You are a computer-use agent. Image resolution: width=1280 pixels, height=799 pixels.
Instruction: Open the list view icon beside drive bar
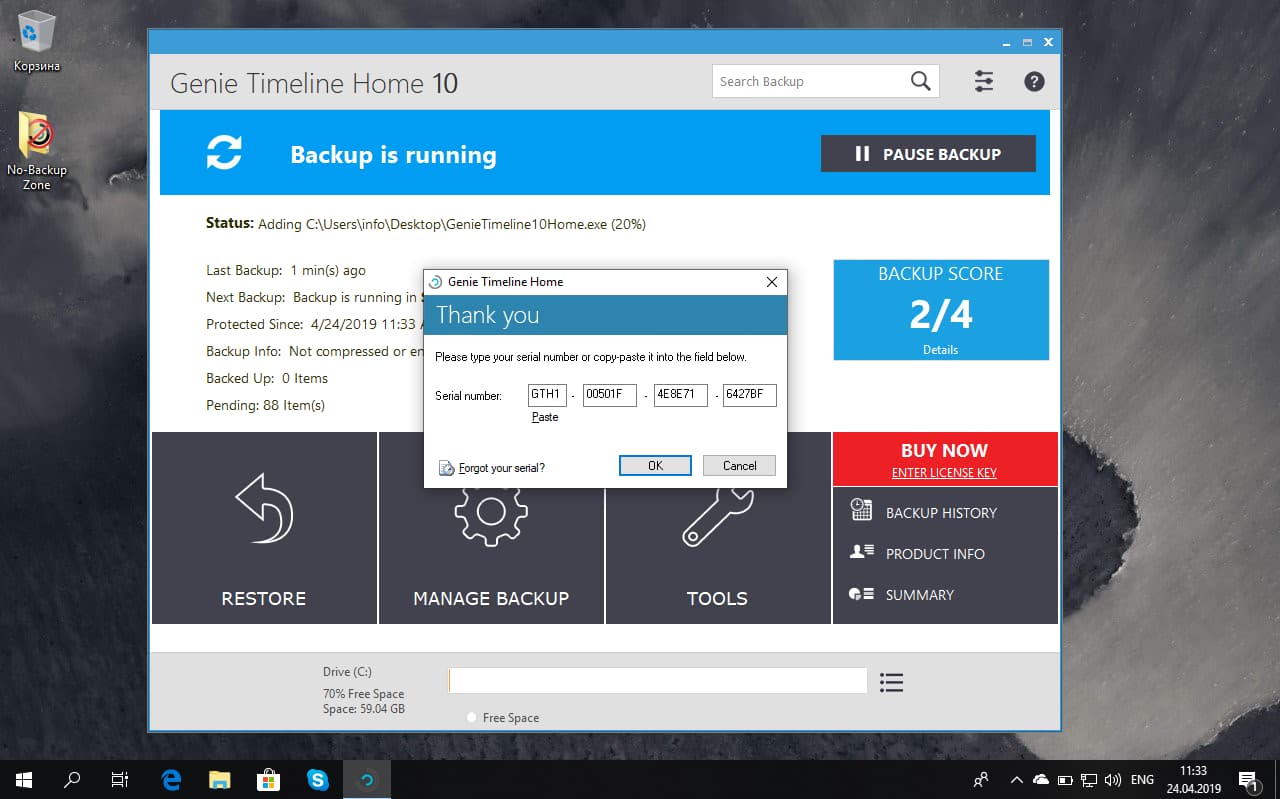pos(891,681)
